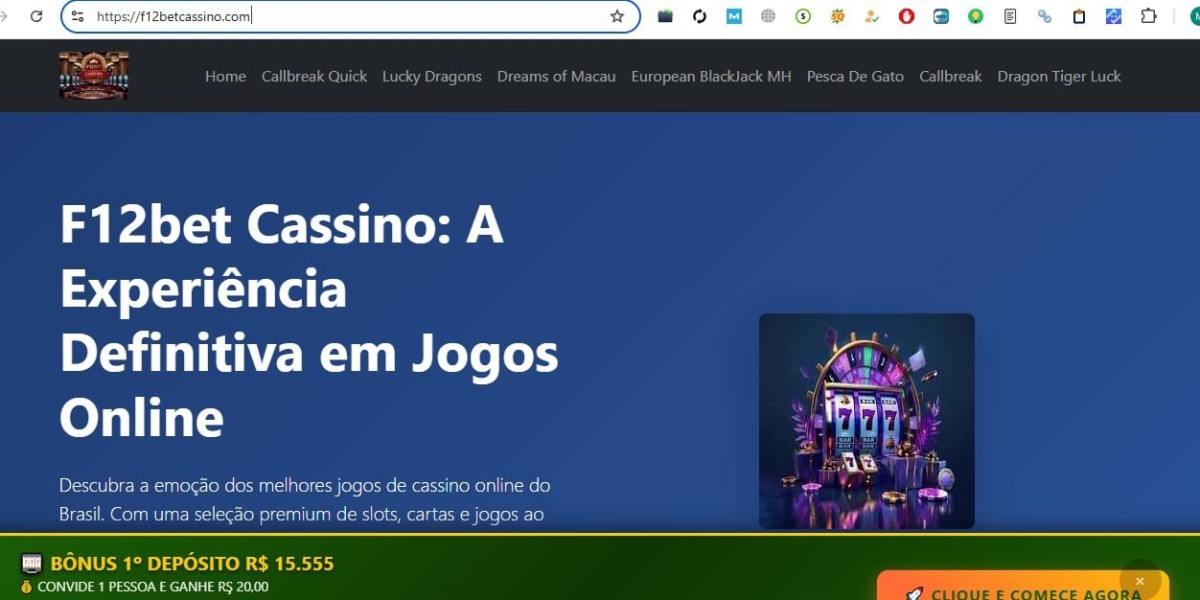Screen dimensions: 1200x600
Task: Click the blue M extension icon
Action: (734, 16)
